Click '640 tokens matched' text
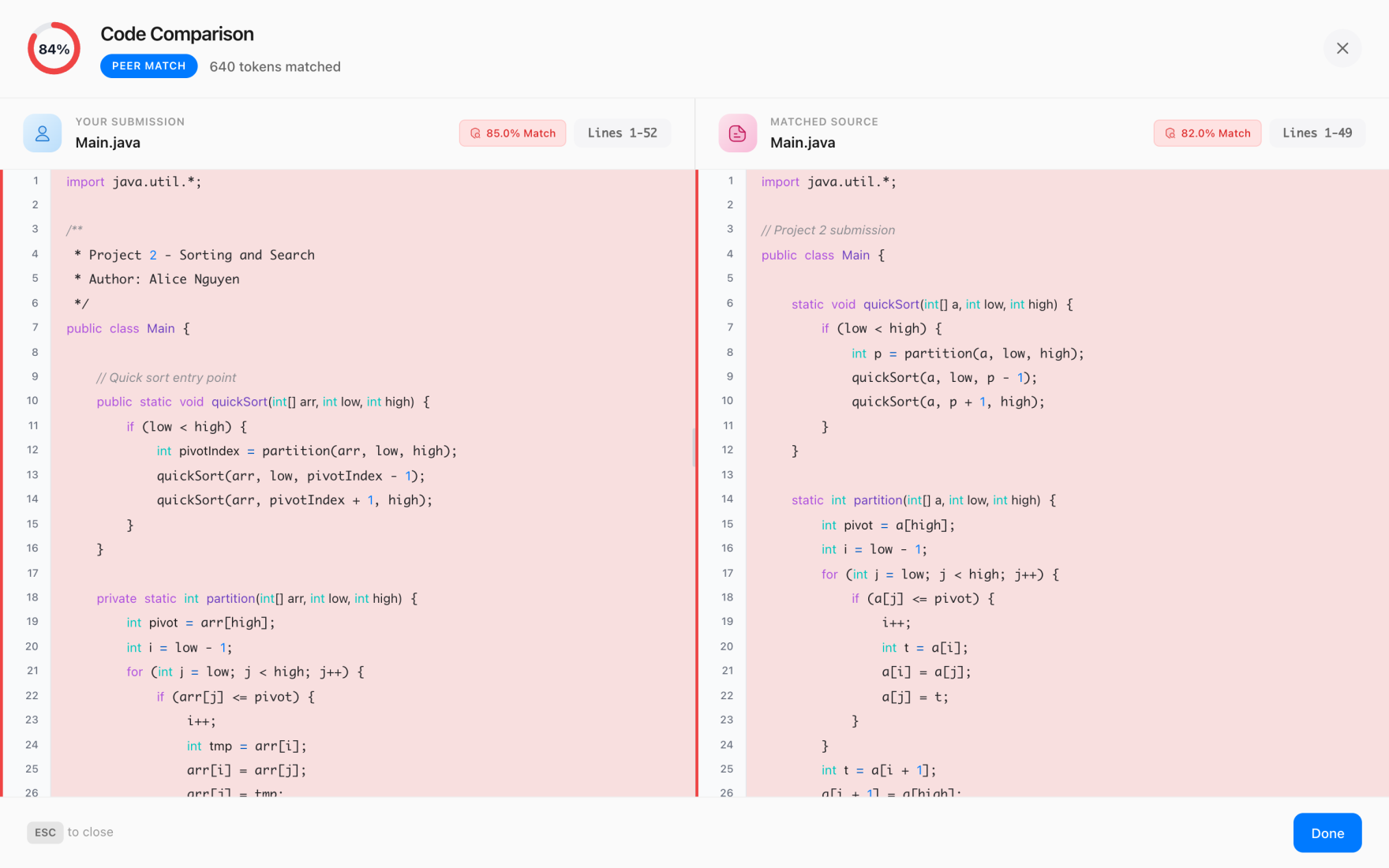 point(275,67)
